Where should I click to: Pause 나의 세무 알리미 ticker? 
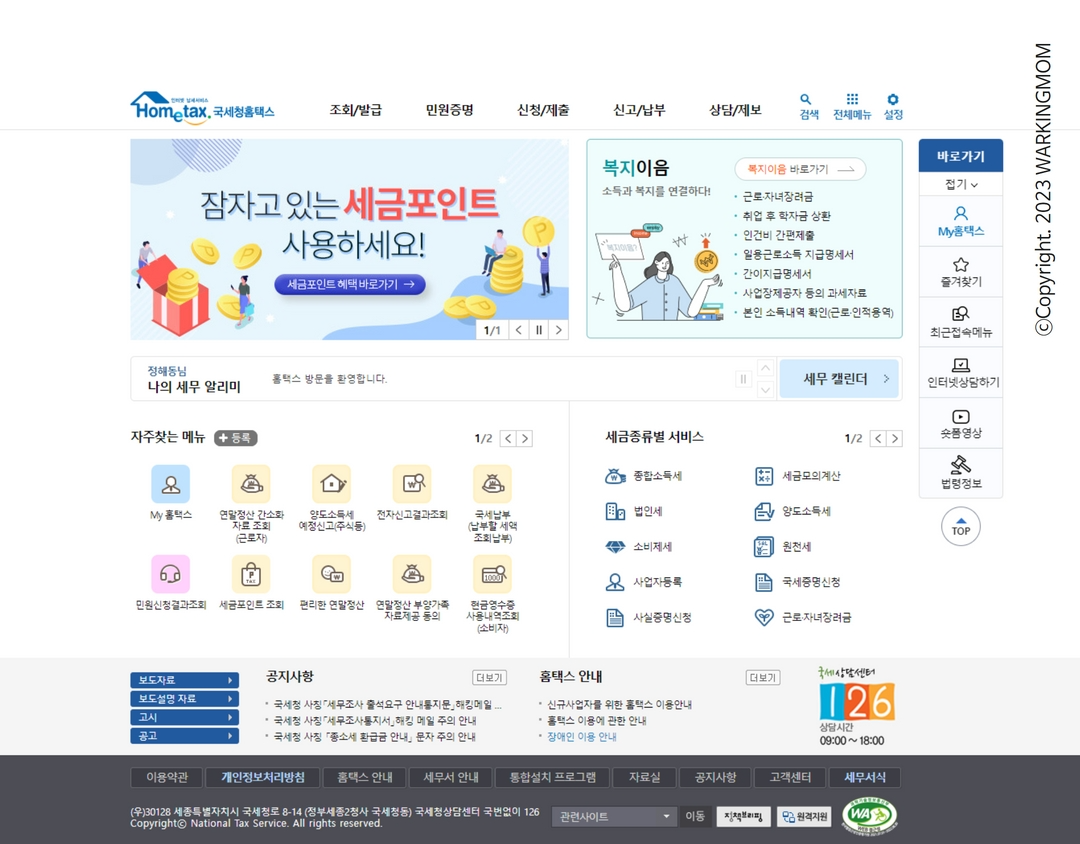coord(743,379)
